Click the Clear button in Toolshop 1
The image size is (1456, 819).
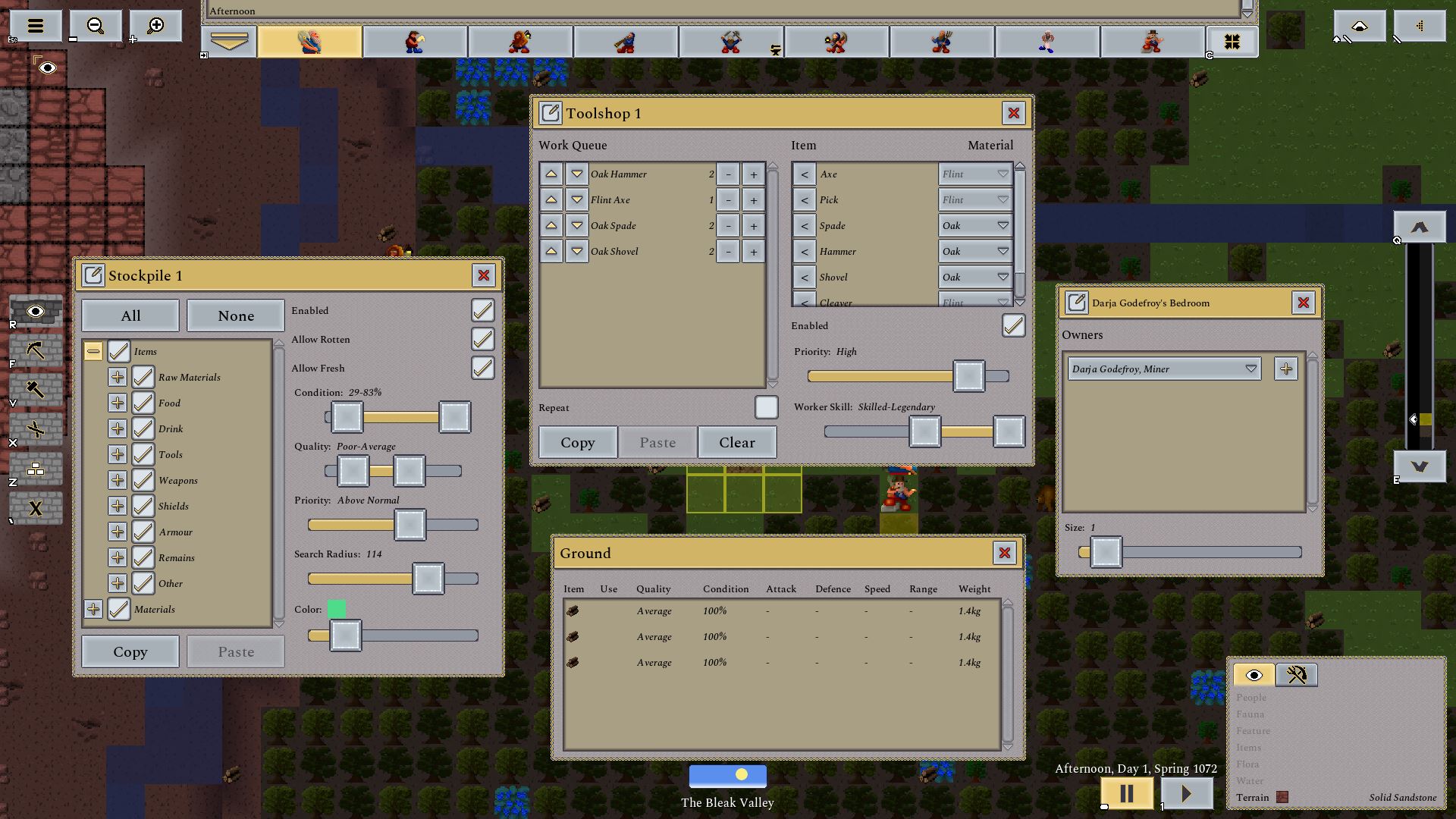coord(737,442)
